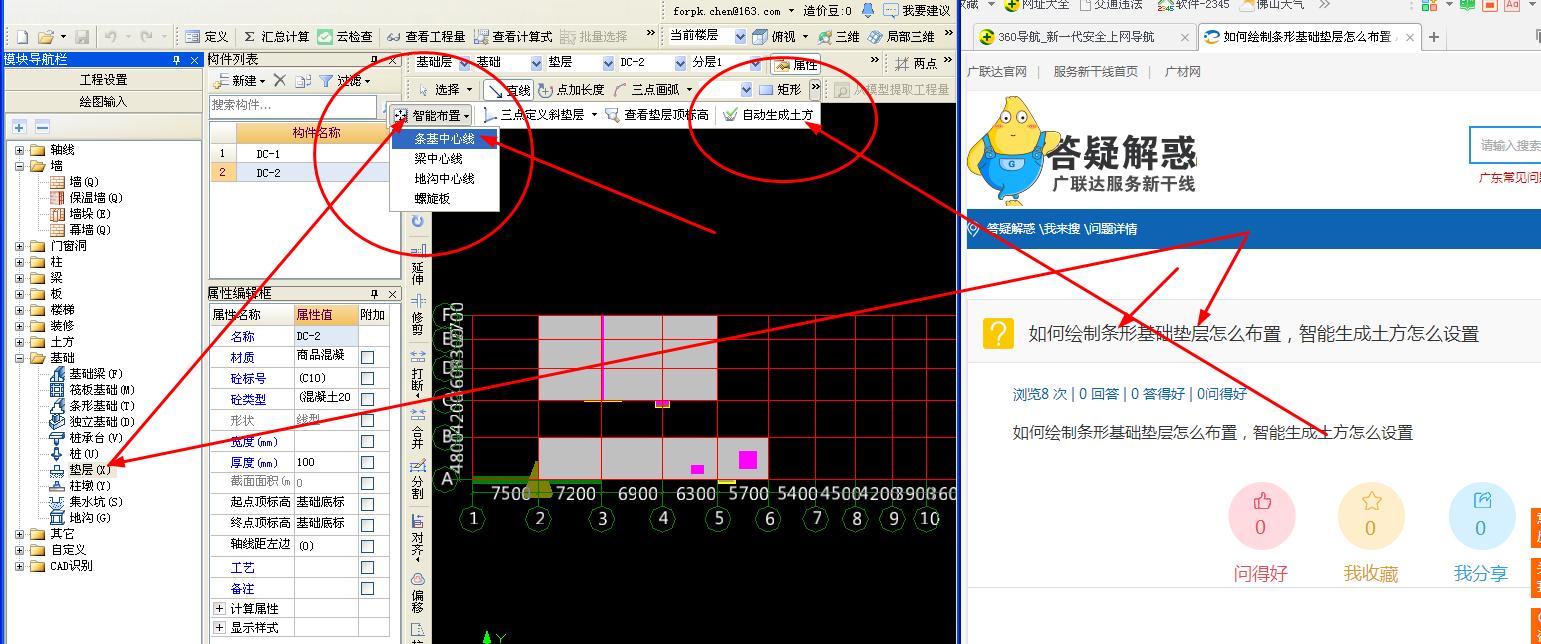Expand the 轴线 tree node
The image size is (1541, 644).
point(20,150)
